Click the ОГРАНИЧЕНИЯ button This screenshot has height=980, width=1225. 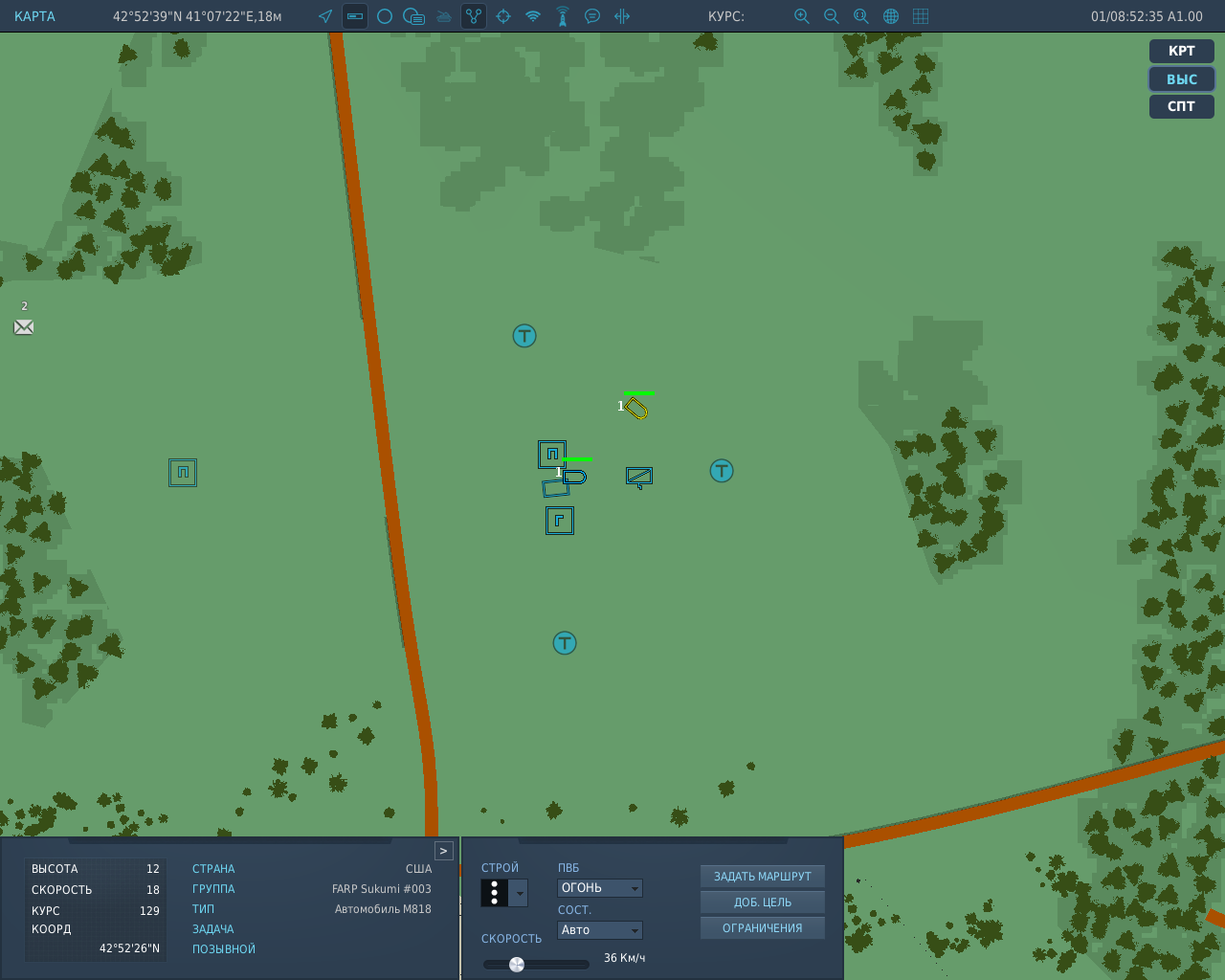[x=763, y=928]
